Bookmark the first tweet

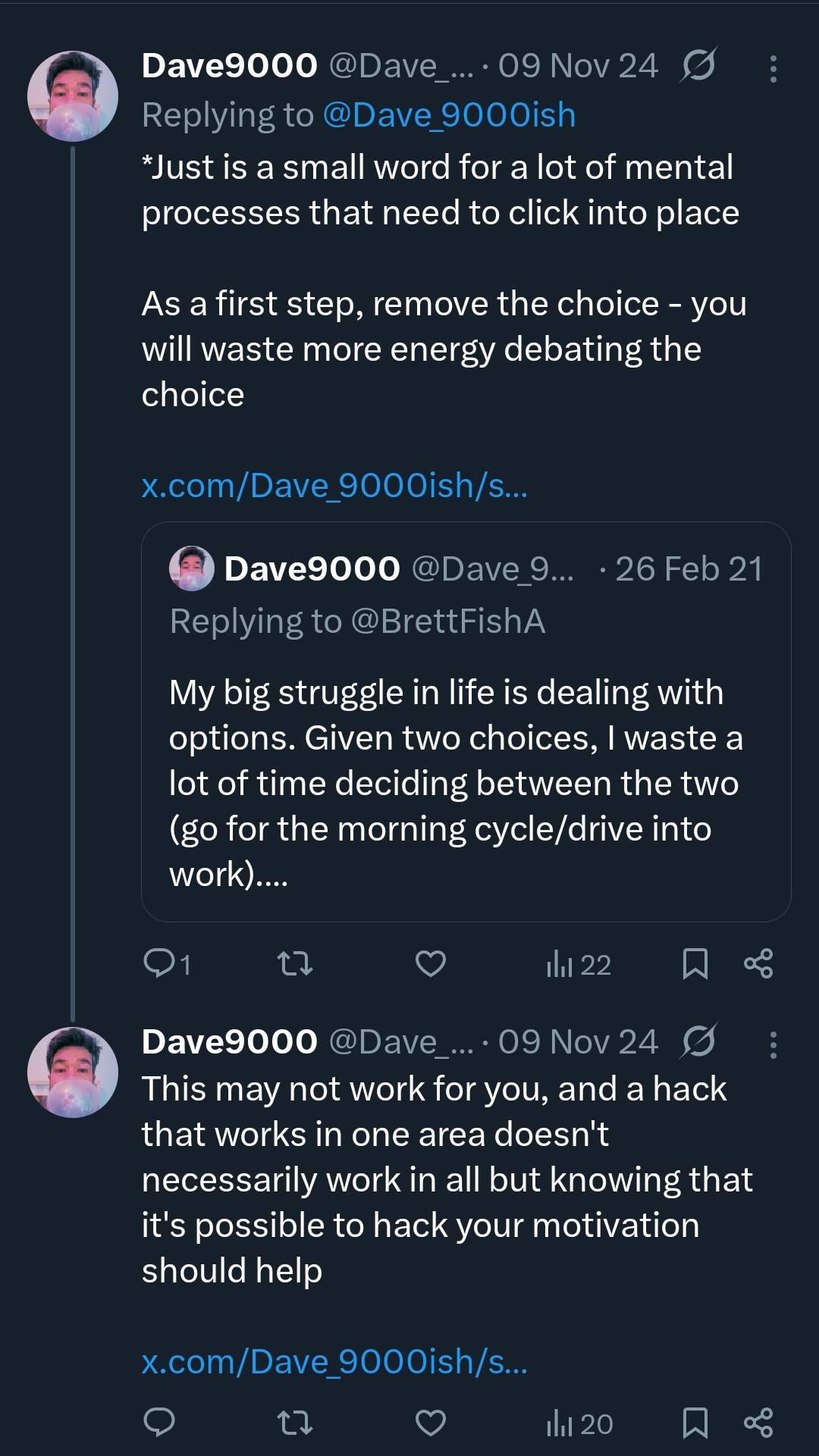[x=695, y=964]
